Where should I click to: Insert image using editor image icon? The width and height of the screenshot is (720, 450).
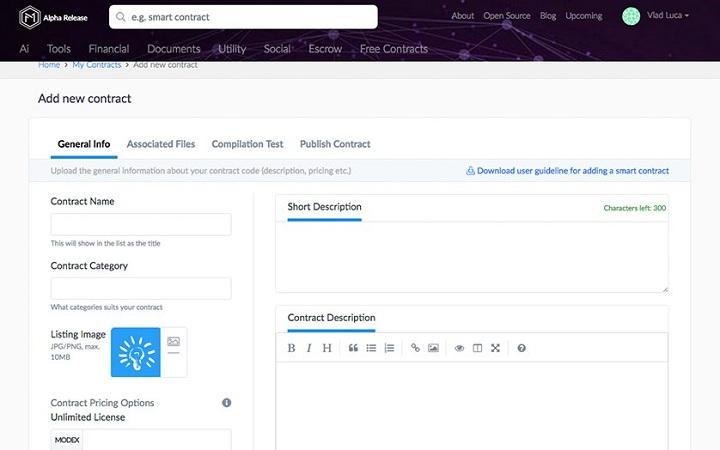tap(433, 348)
